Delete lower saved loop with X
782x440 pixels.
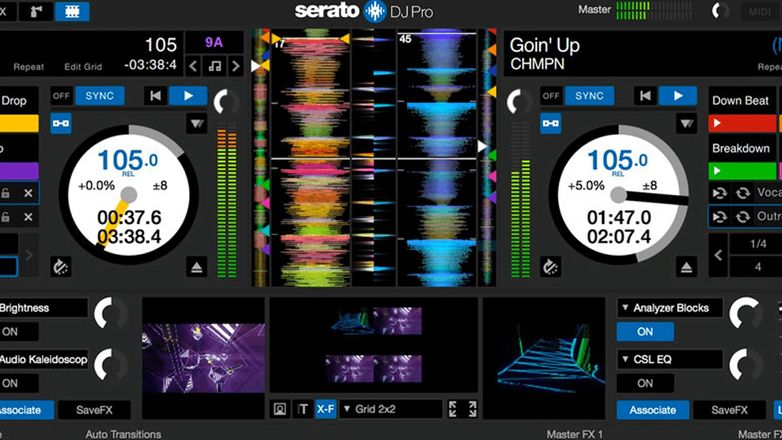(x=28, y=217)
